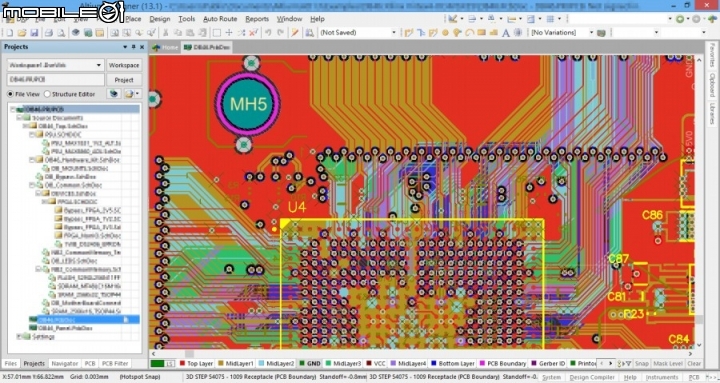The height and width of the screenshot is (383, 720).
Task: Select the File View radio button
Action: pyautogui.click(x=10, y=94)
